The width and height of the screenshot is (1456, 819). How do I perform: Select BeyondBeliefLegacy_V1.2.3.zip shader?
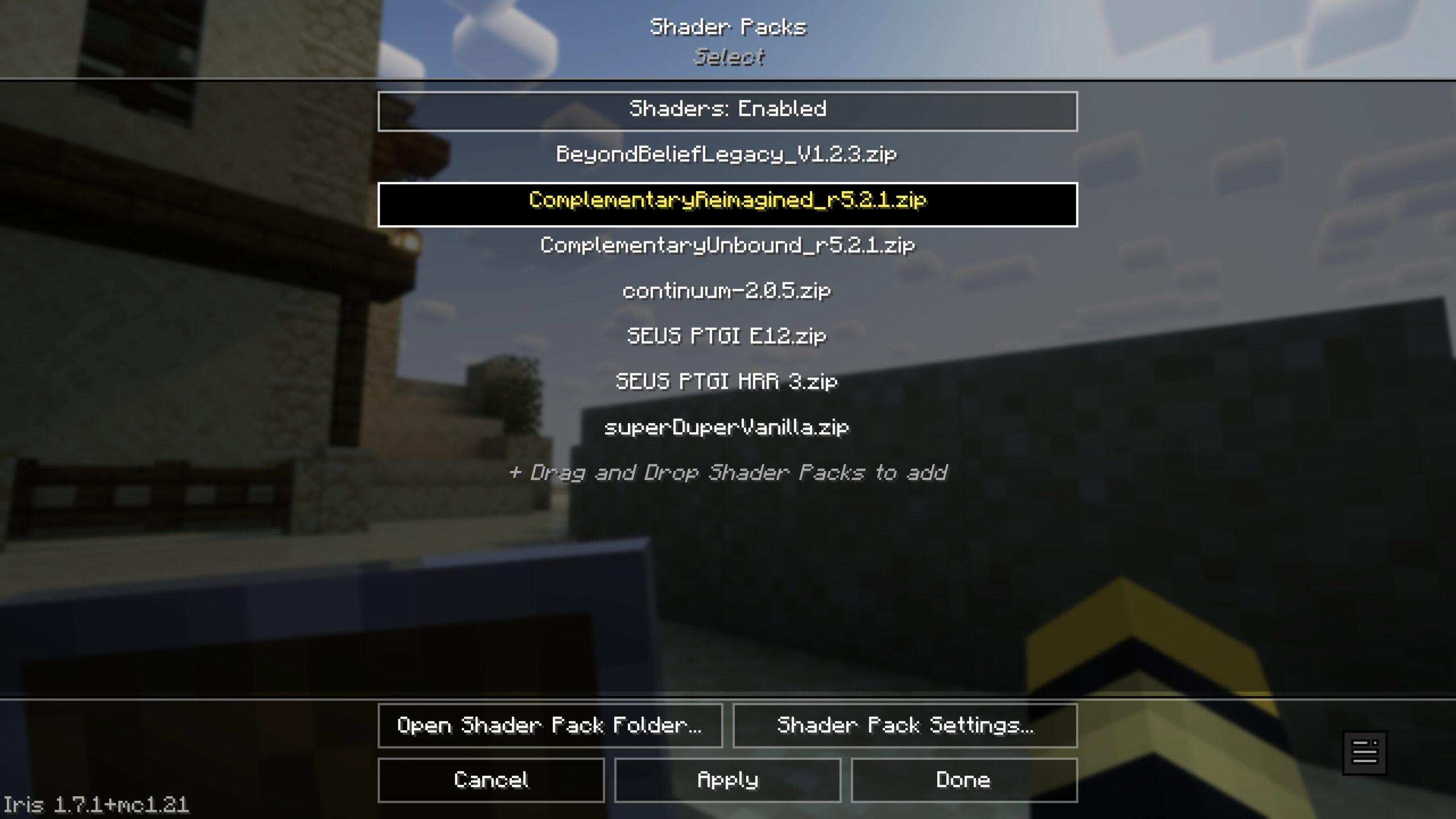[727, 154]
